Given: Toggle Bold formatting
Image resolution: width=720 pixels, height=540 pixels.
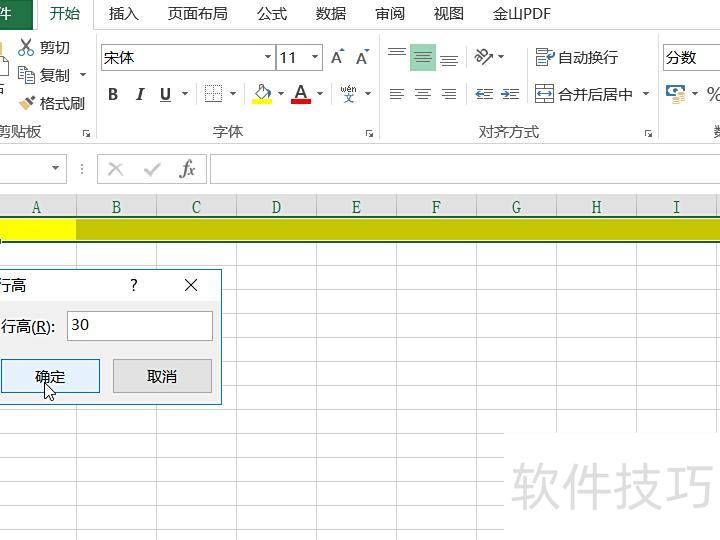Looking at the screenshot, I should point(113,94).
